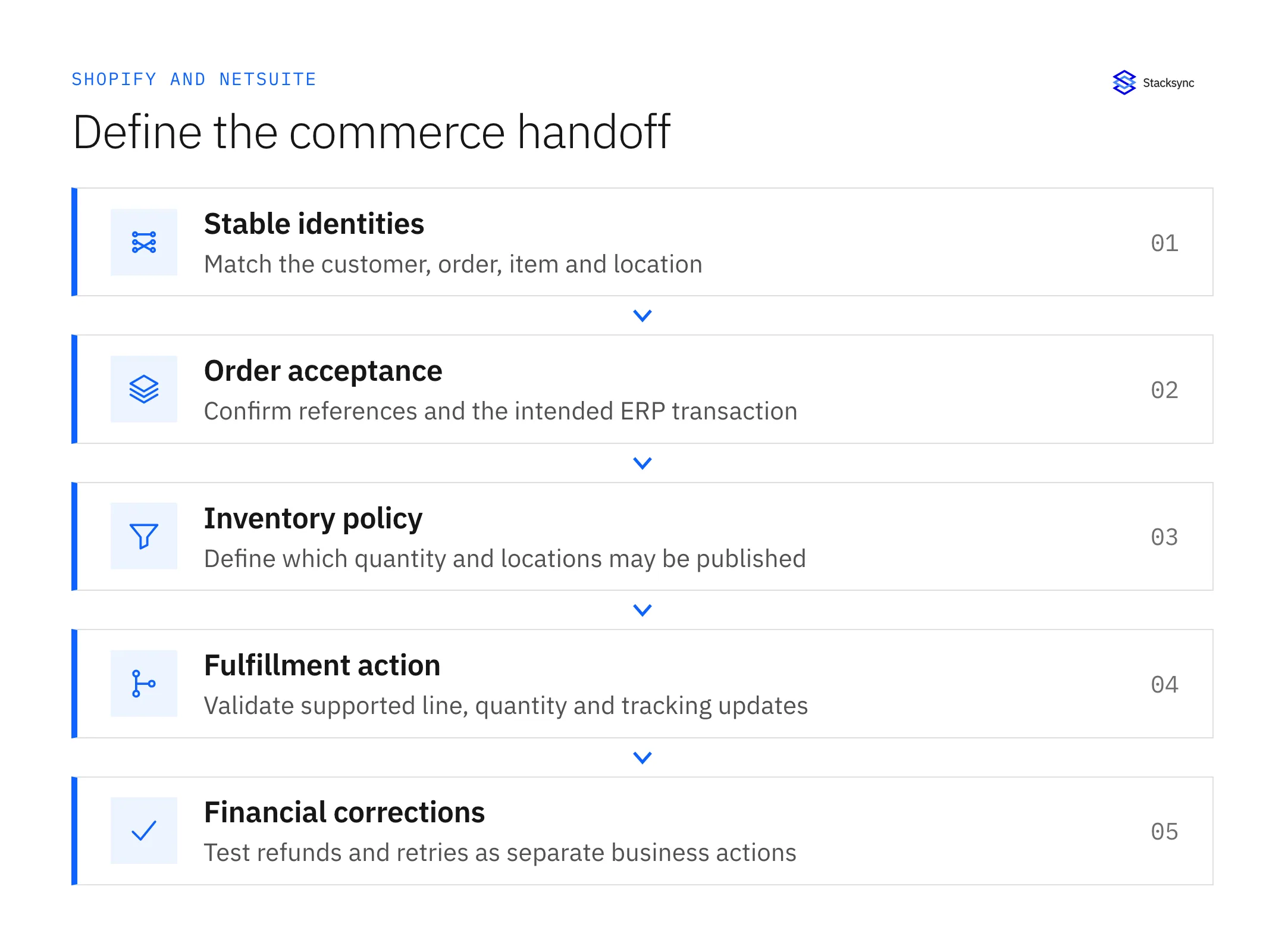Click step number 05

point(1164,831)
